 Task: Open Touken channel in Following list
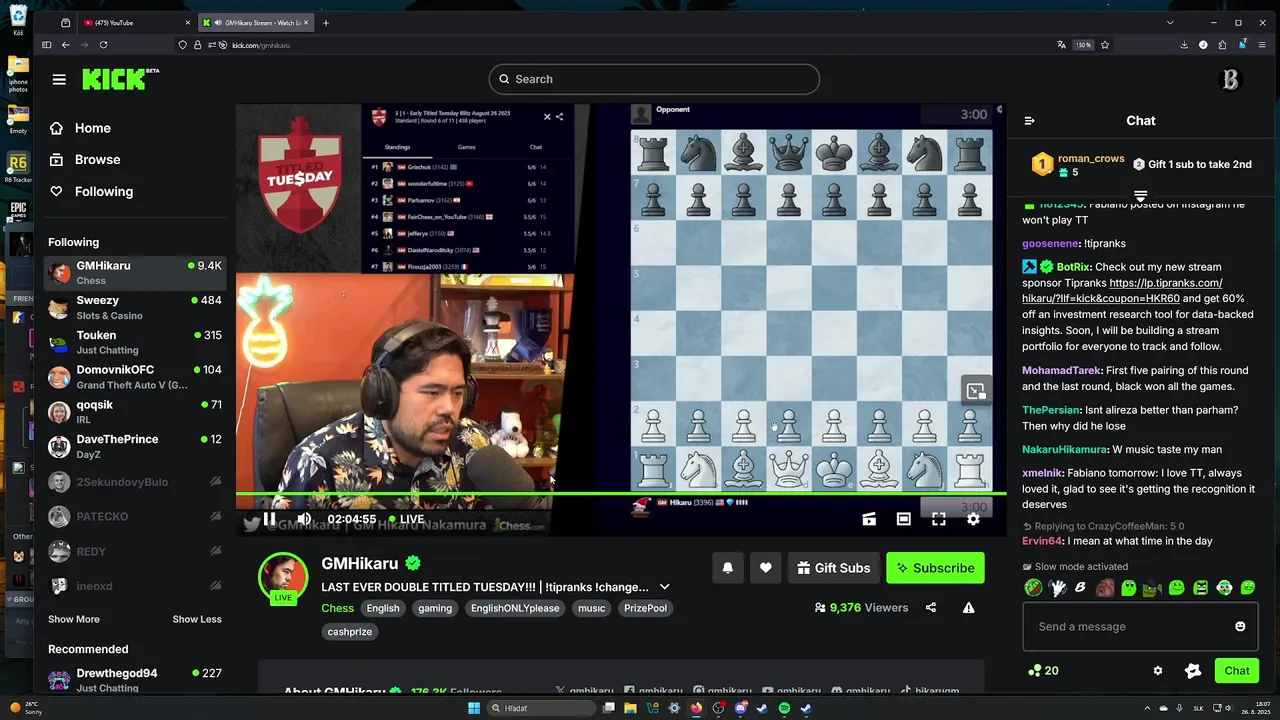click(135, 342)
